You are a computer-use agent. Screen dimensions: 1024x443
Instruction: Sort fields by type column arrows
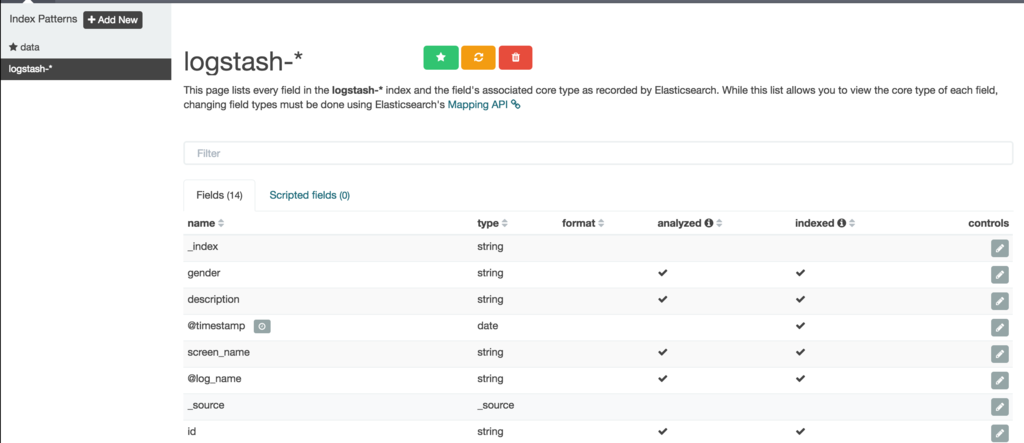505,223
